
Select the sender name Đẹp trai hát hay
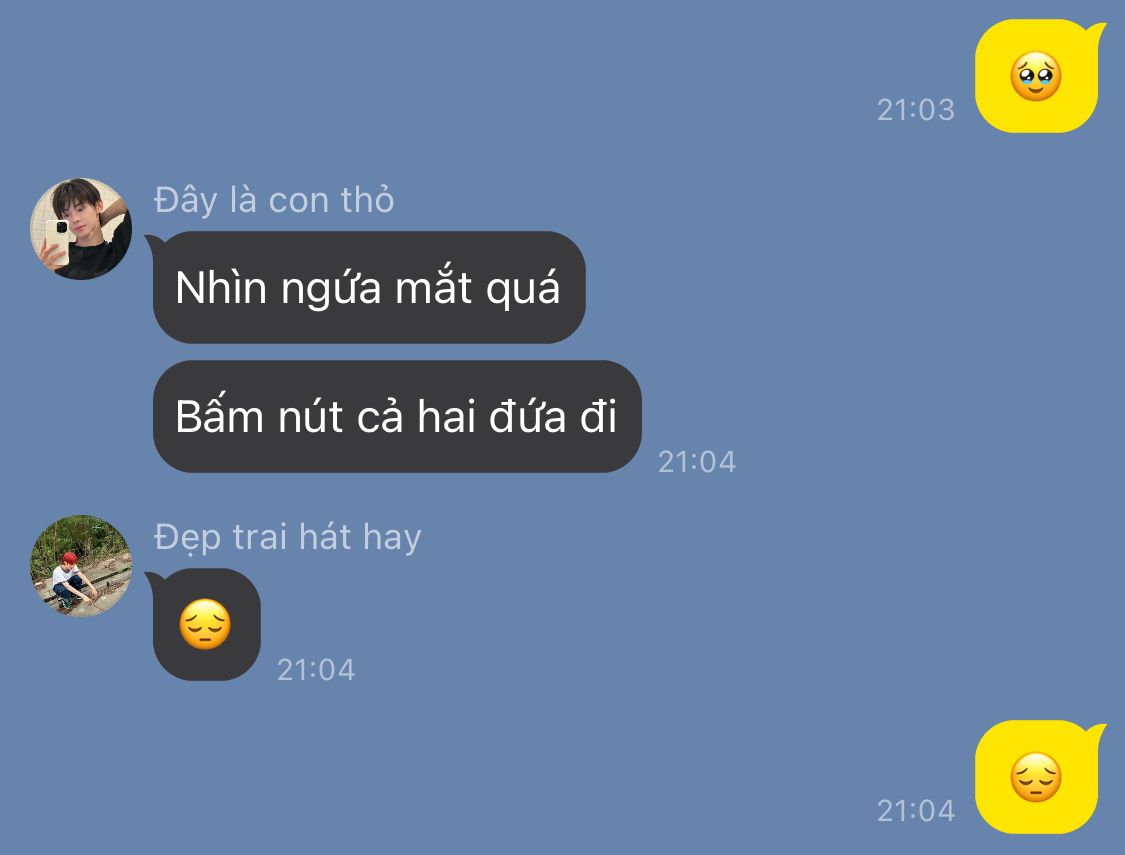(x=288, y=537)
